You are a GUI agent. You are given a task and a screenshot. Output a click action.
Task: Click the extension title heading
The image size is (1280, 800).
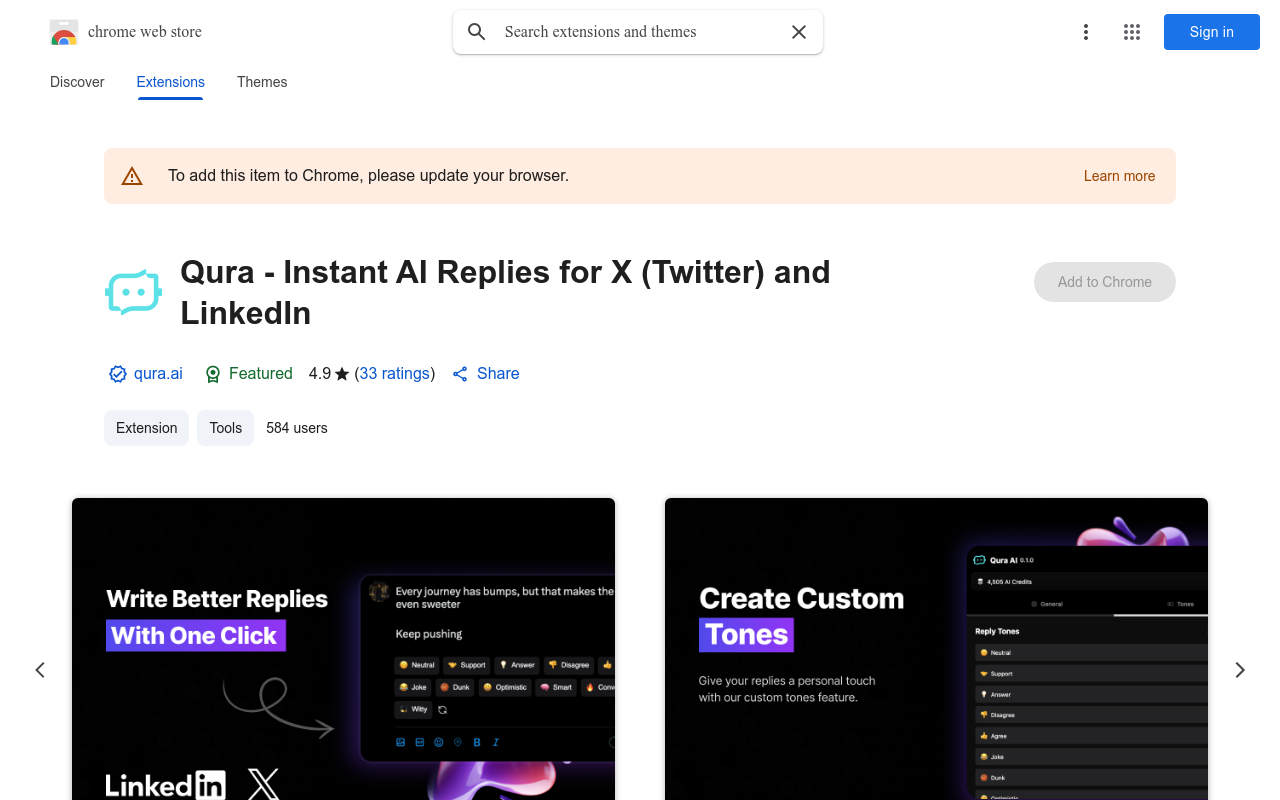(505, 292)
